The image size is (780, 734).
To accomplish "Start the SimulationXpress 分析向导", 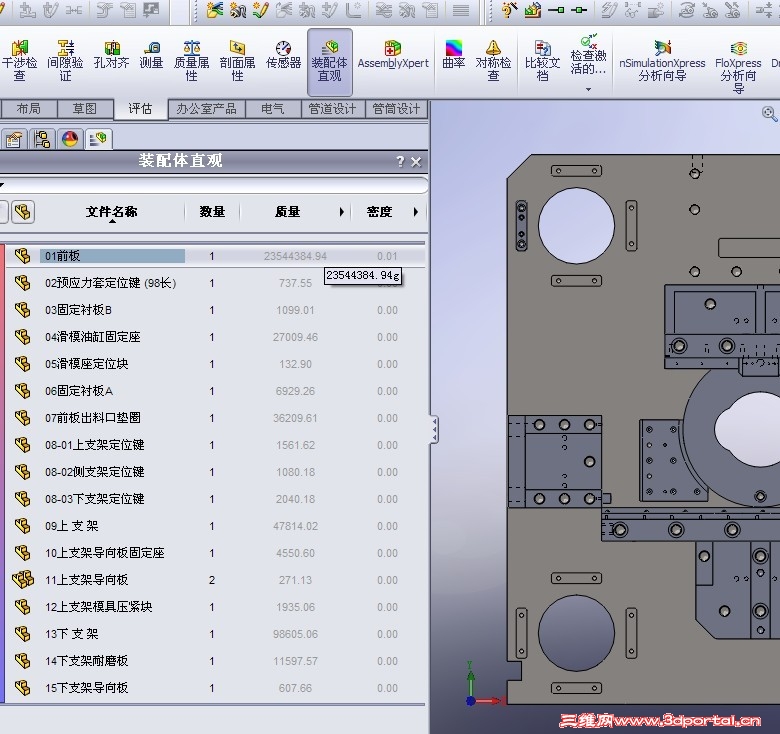I will click(662, 61).
